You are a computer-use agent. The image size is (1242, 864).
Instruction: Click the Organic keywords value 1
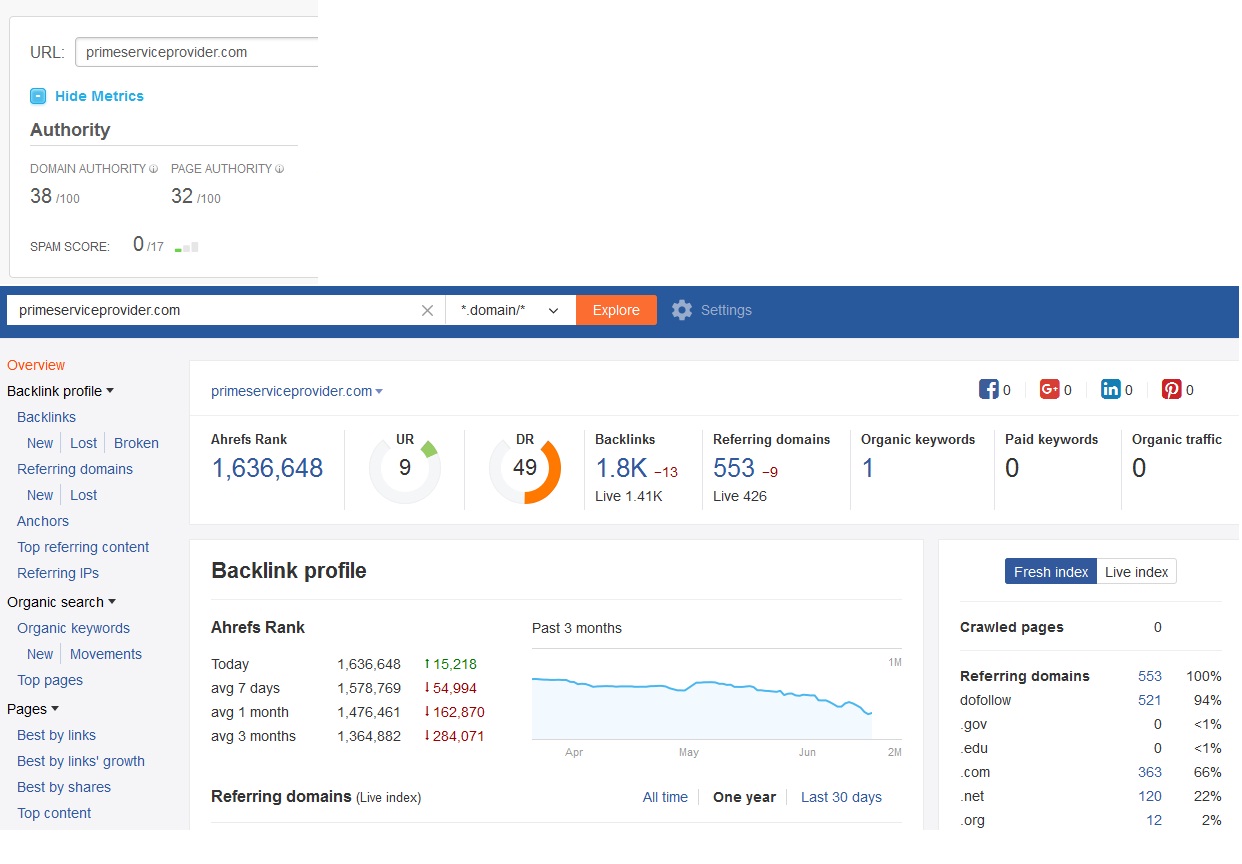pos(867,468)
